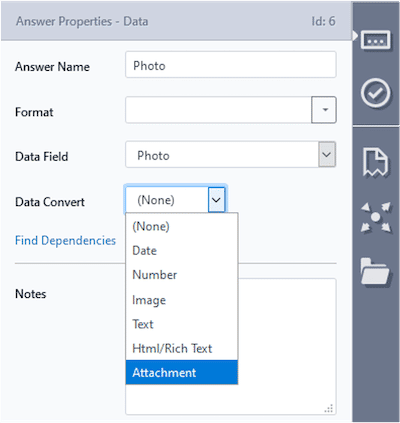Collapse the Data Convert dropdown arrow
Screen dimensions: 400x423
coord(216,200)
